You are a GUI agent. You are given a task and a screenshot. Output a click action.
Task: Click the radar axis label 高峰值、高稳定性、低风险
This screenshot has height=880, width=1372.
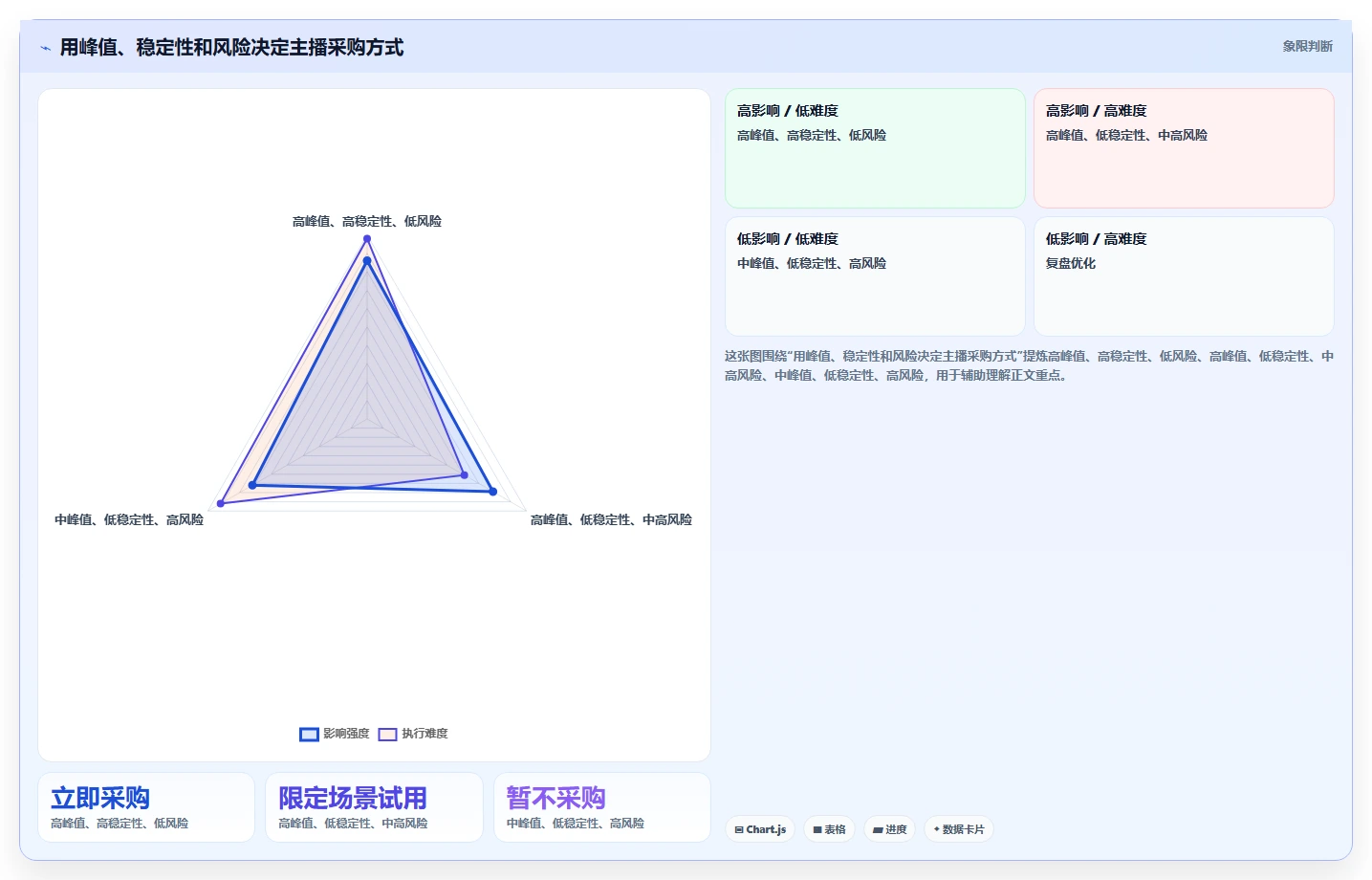[x=367, y=221]
